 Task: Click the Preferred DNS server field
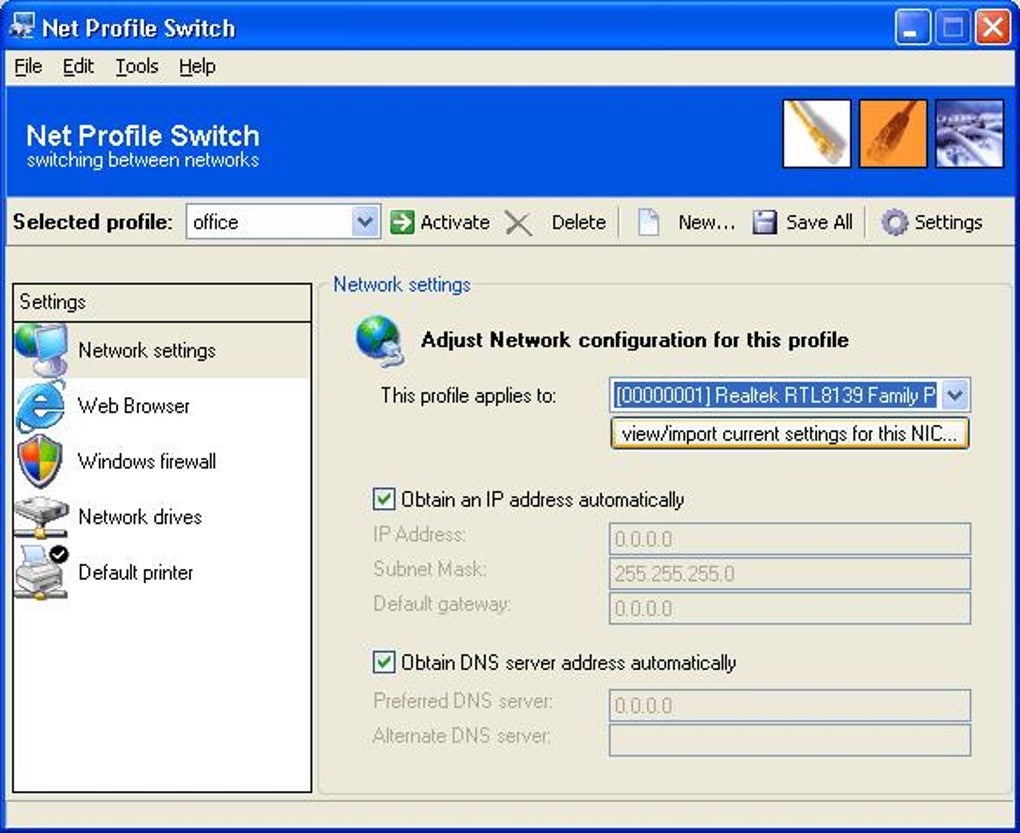(790, 706)
